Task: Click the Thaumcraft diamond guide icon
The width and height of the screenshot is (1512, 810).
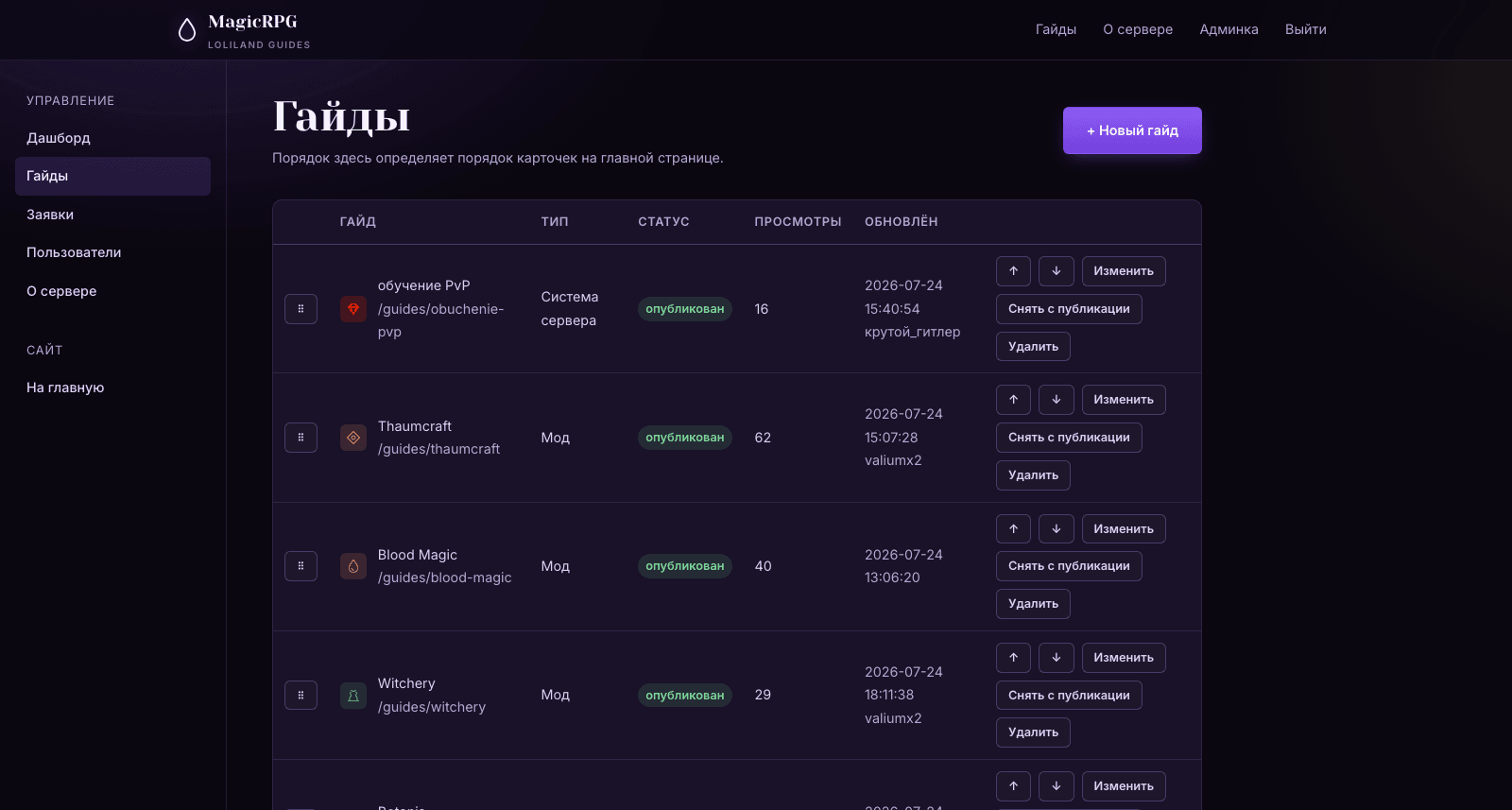Action: 353,438
